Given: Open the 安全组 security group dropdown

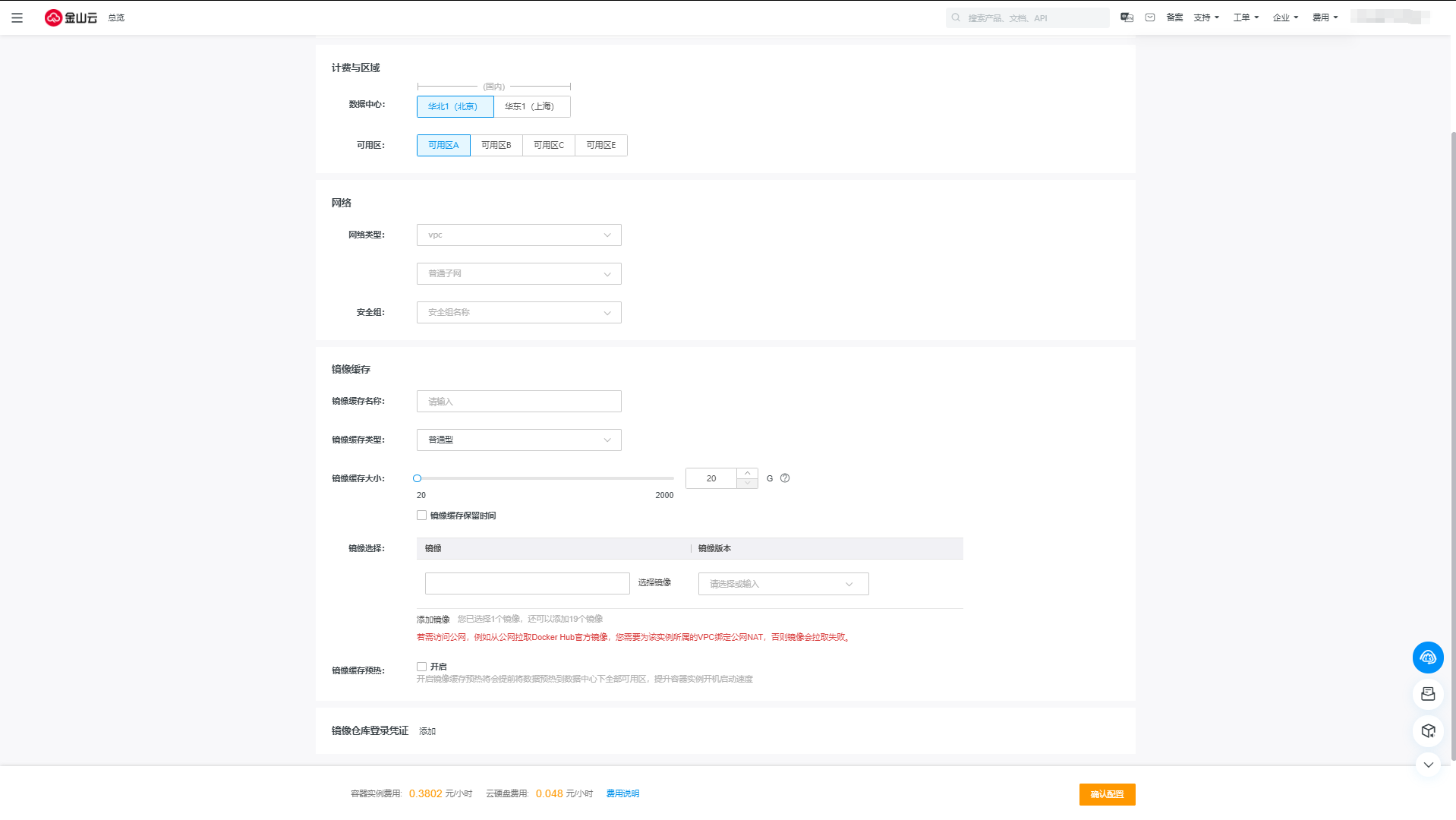Looking at the screenshot, I should tap(518, 313).
